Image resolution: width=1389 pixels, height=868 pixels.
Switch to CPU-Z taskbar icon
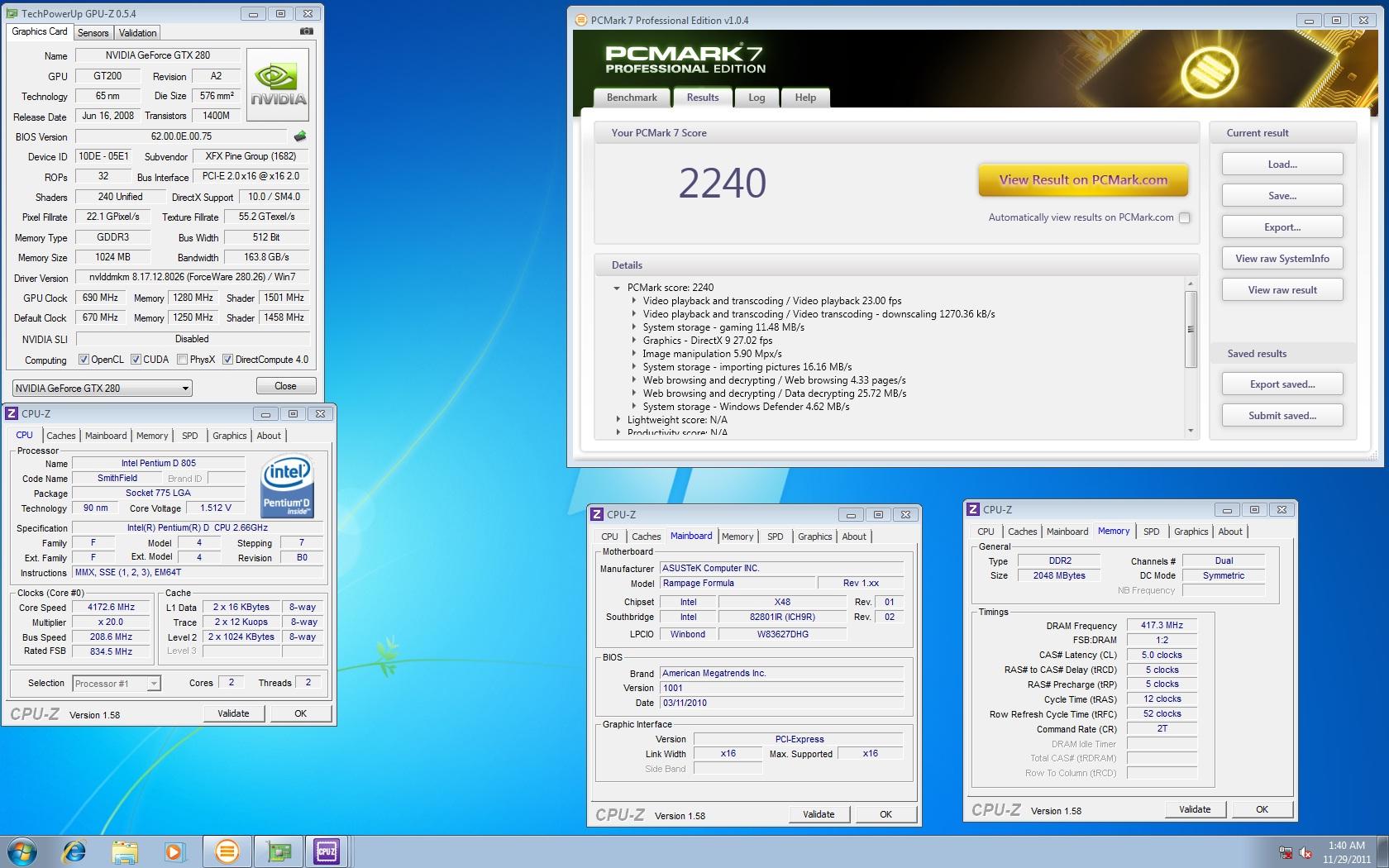[327, 851]
